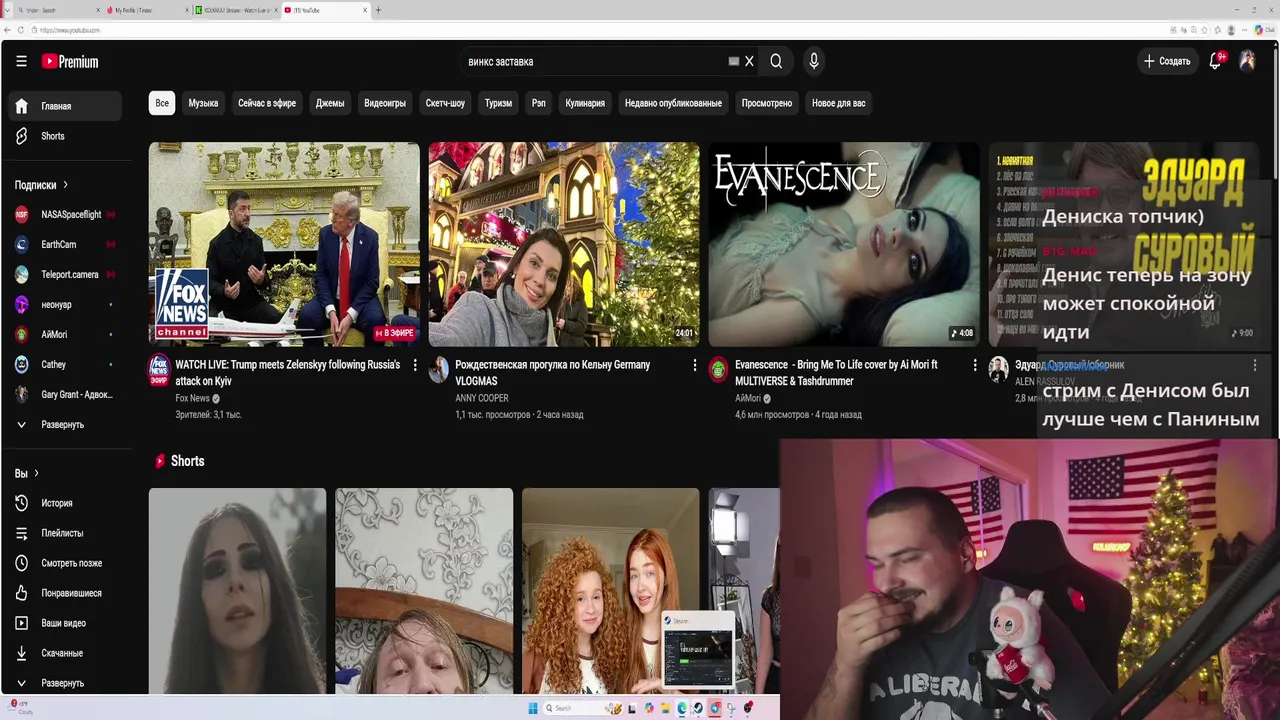Screen dimensions: 1280x720
Task: Open the account avatar menu
Action: pyautogui.click(x=1247, y=61)
